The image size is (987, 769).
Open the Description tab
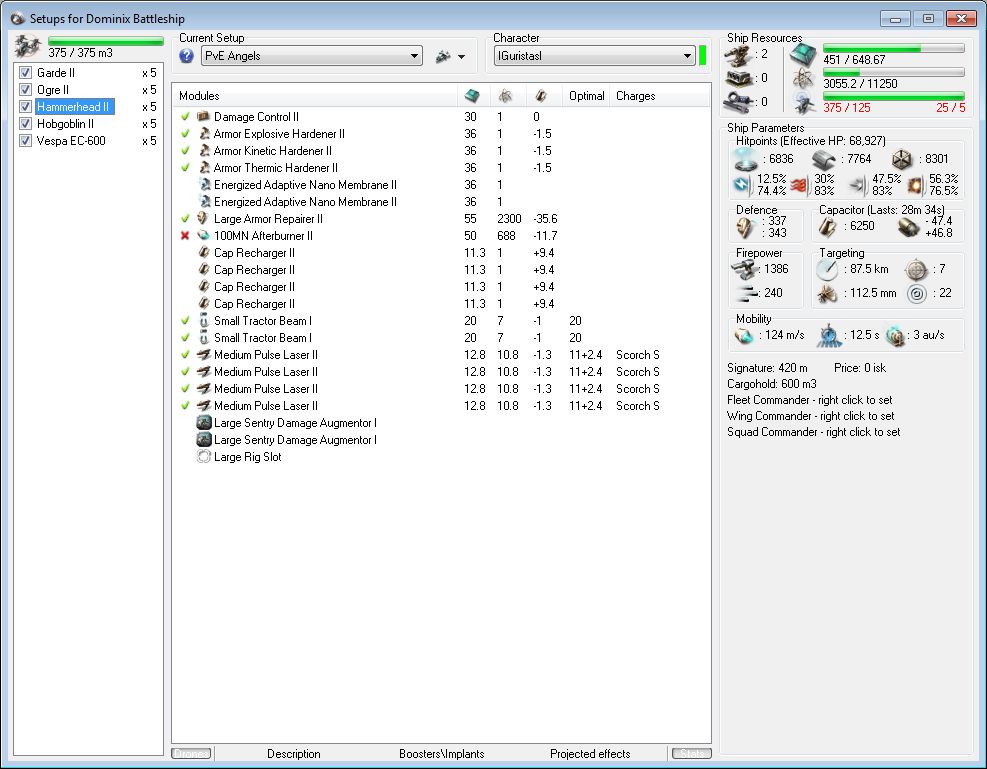tap(293, 753)
